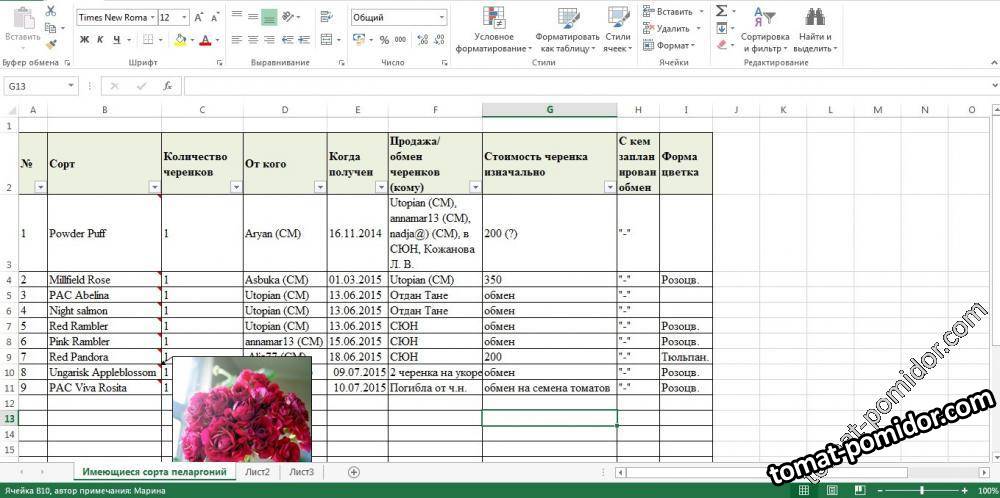Screen dimensions: 1000x498
Task: Toggle italic К formatting
Action: pyautogui.click(x=101, y=40)
